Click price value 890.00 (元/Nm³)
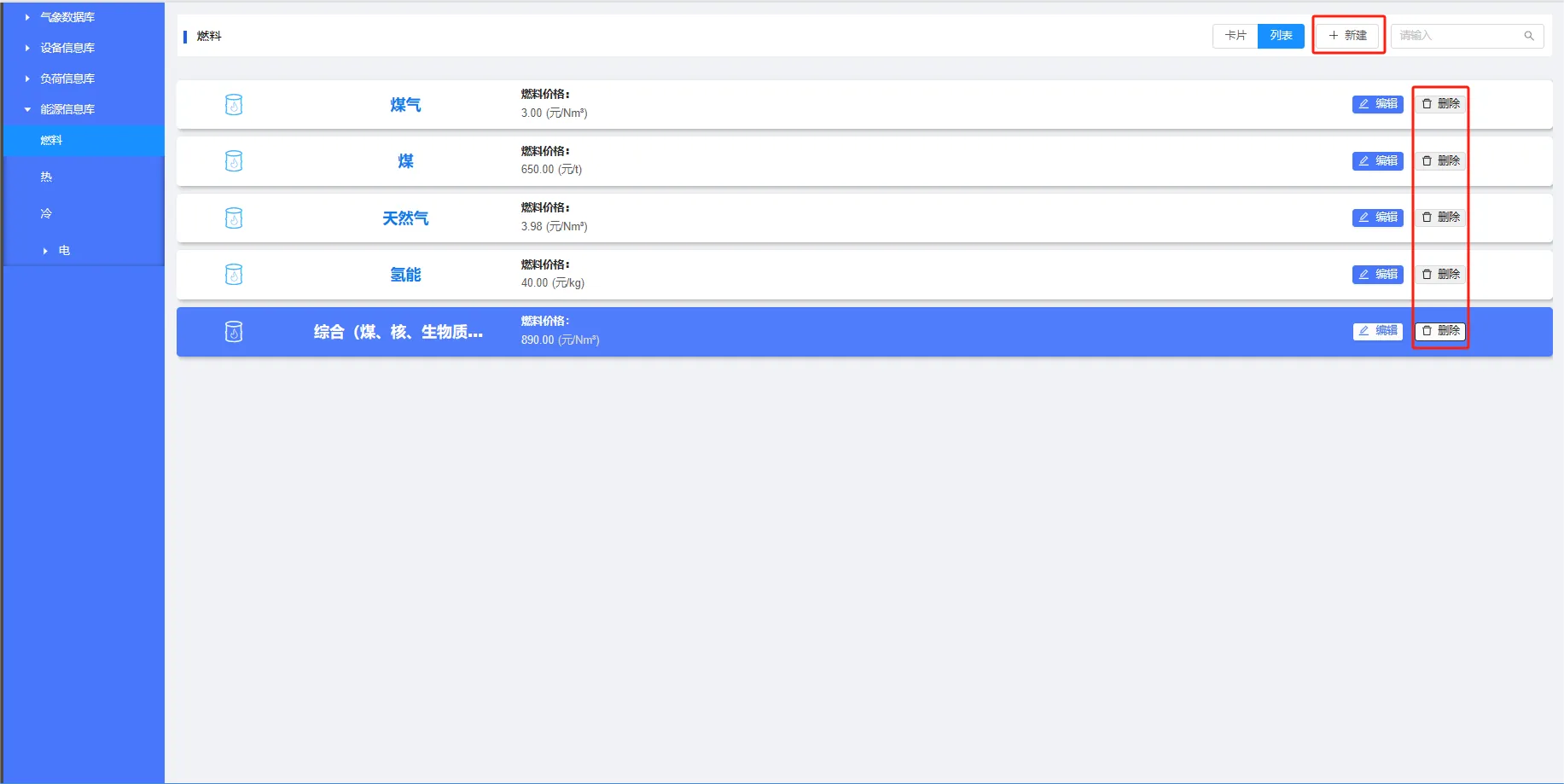Image resolution: width=1564 pixels, height=784 pixels. point(561,340)
